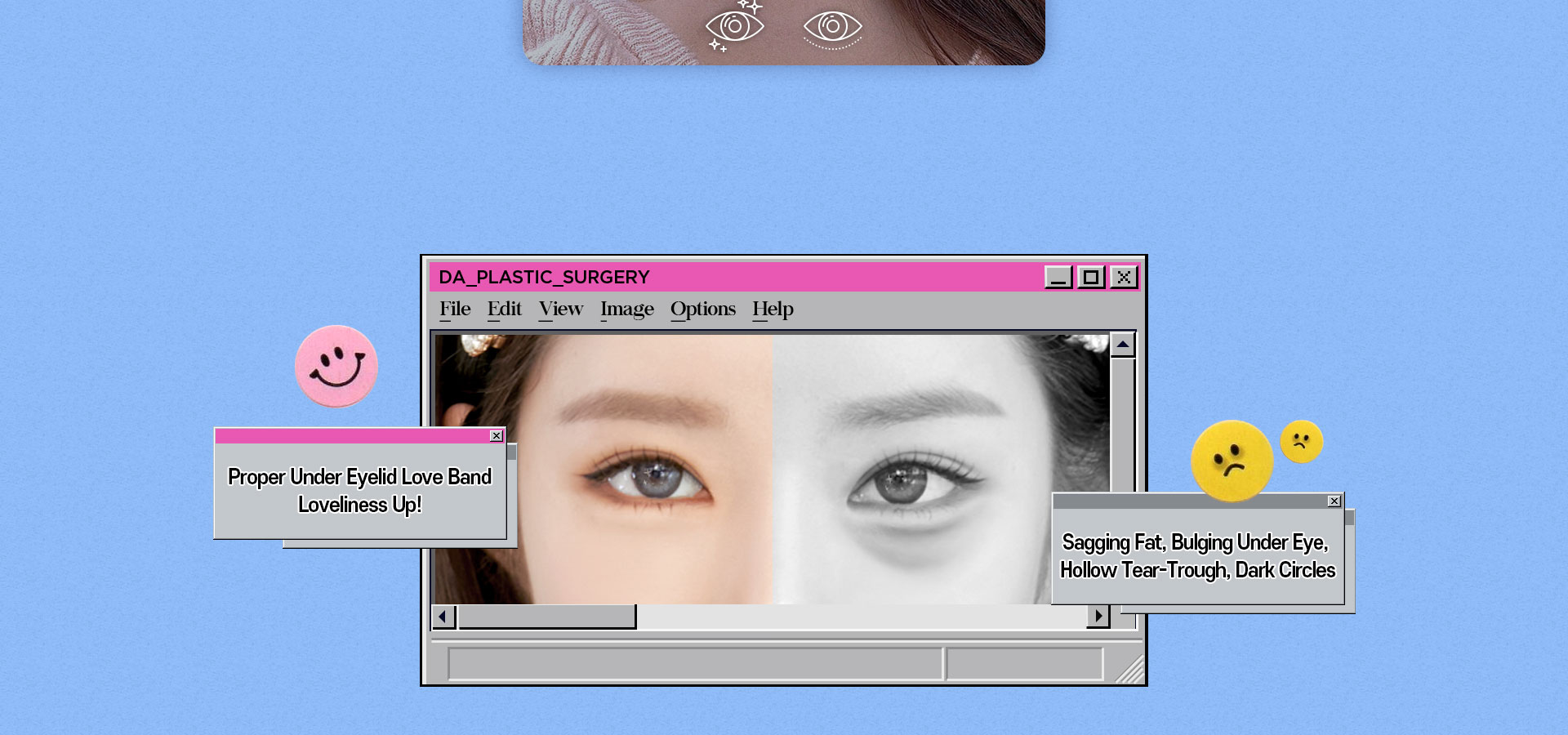Click the horizontal scrollbar thumb
Screen dimensions: 1568x735
[546, 617]
